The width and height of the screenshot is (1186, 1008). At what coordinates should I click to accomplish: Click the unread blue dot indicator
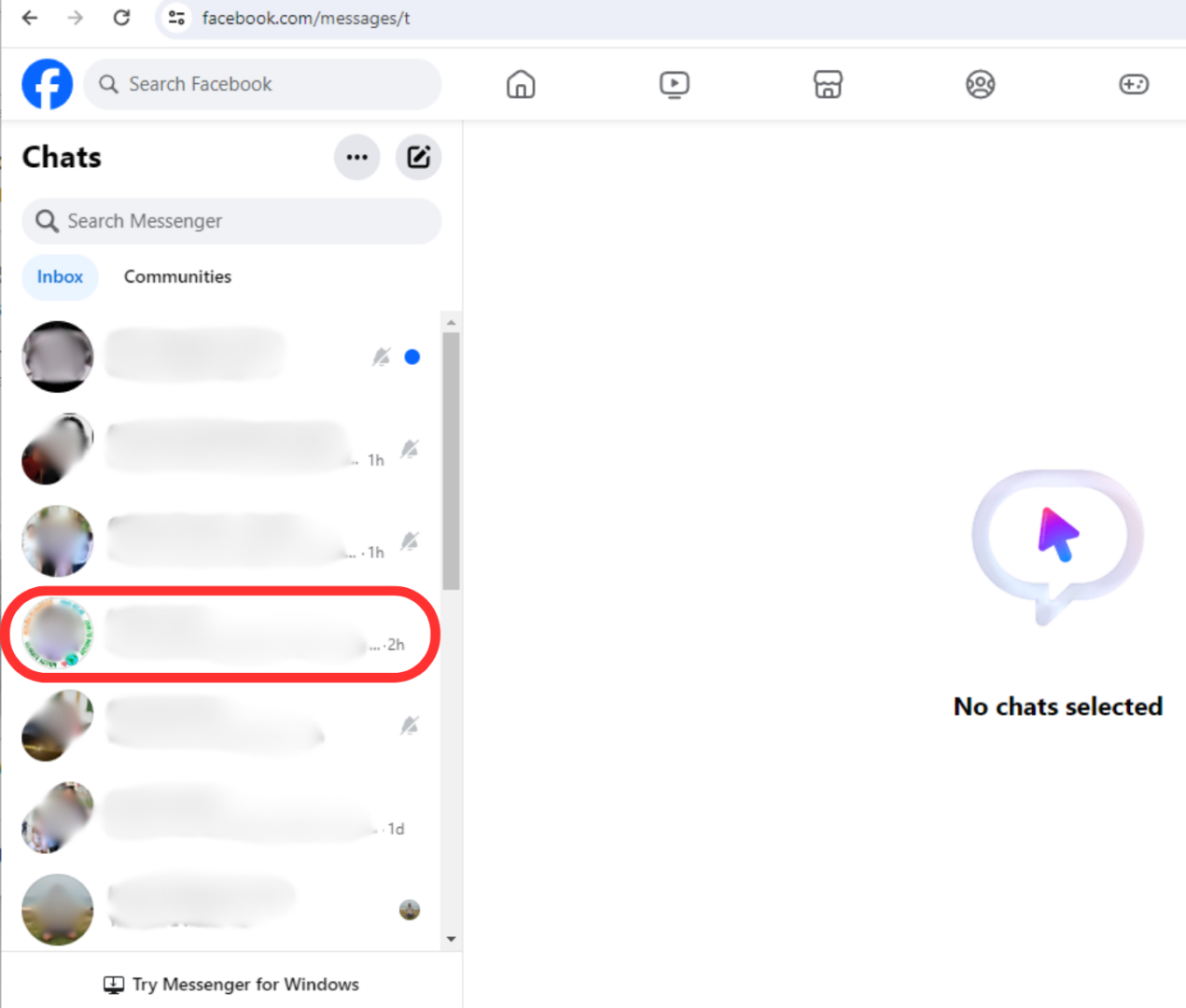click(412, 357)
